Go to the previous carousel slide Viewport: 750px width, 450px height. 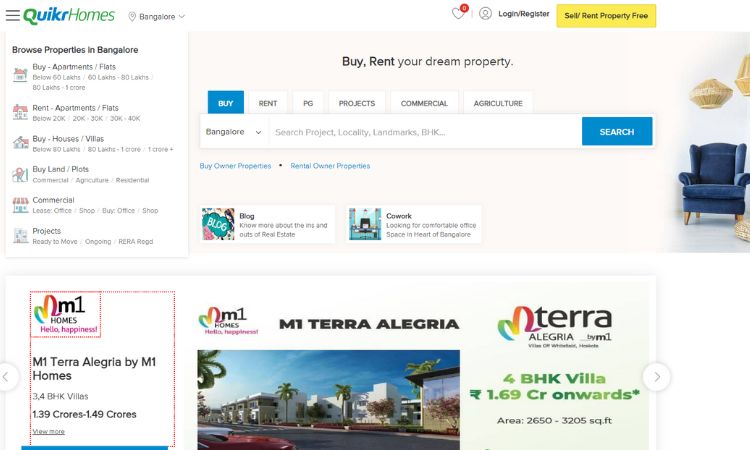[6, 377]
